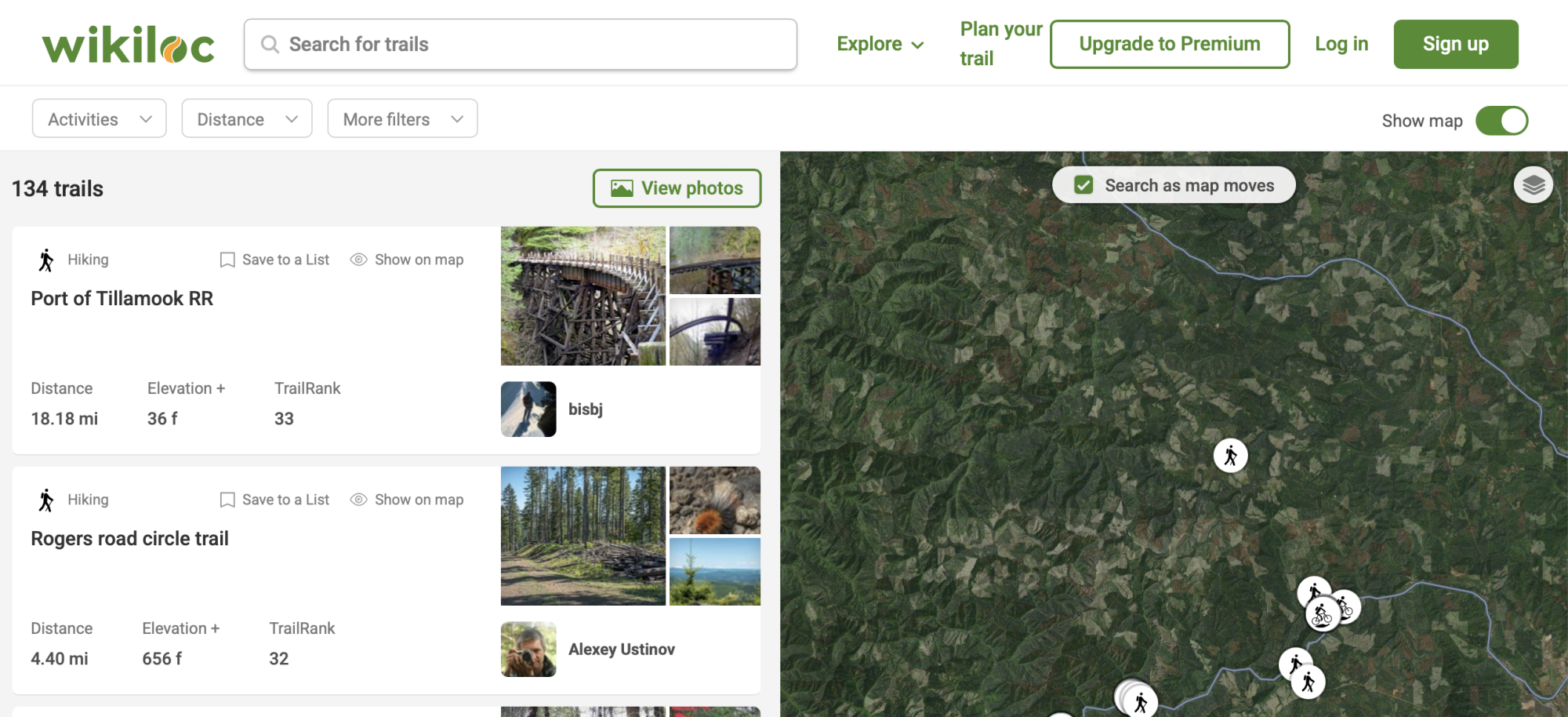Click the Sign up button

1456,44
